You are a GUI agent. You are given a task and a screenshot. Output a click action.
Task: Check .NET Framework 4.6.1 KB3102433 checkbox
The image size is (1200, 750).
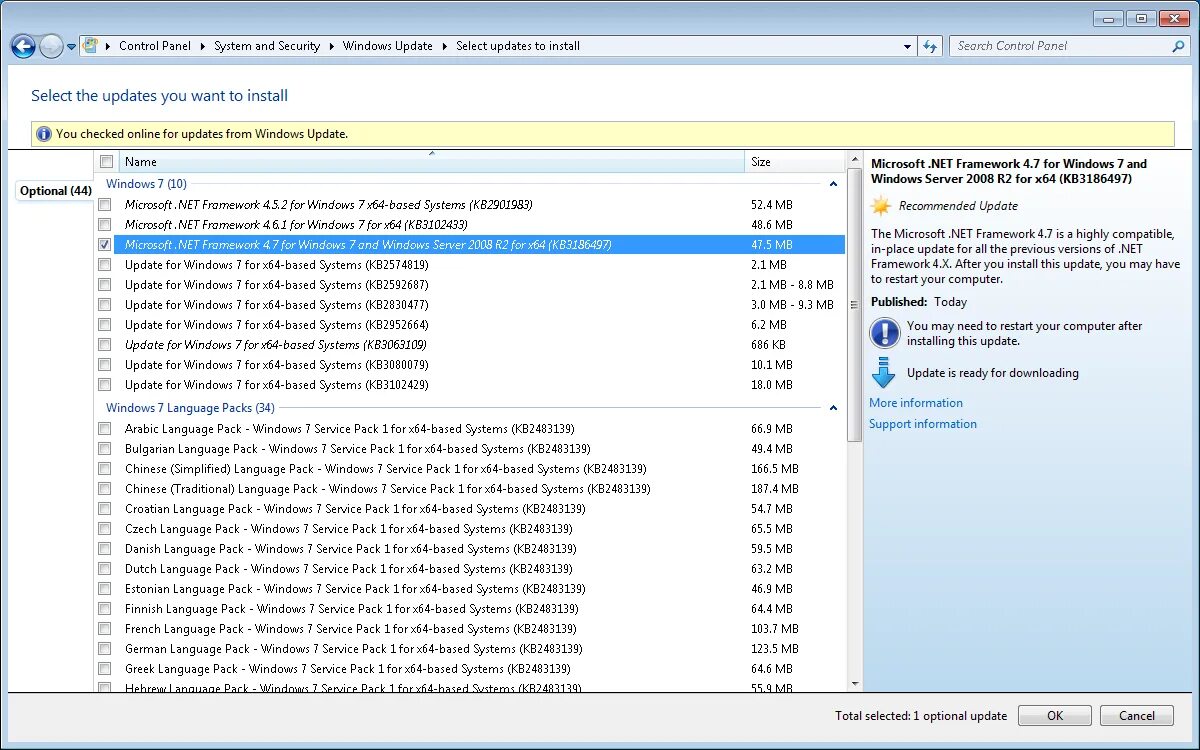pyautogui.click(x=105, y=225)
